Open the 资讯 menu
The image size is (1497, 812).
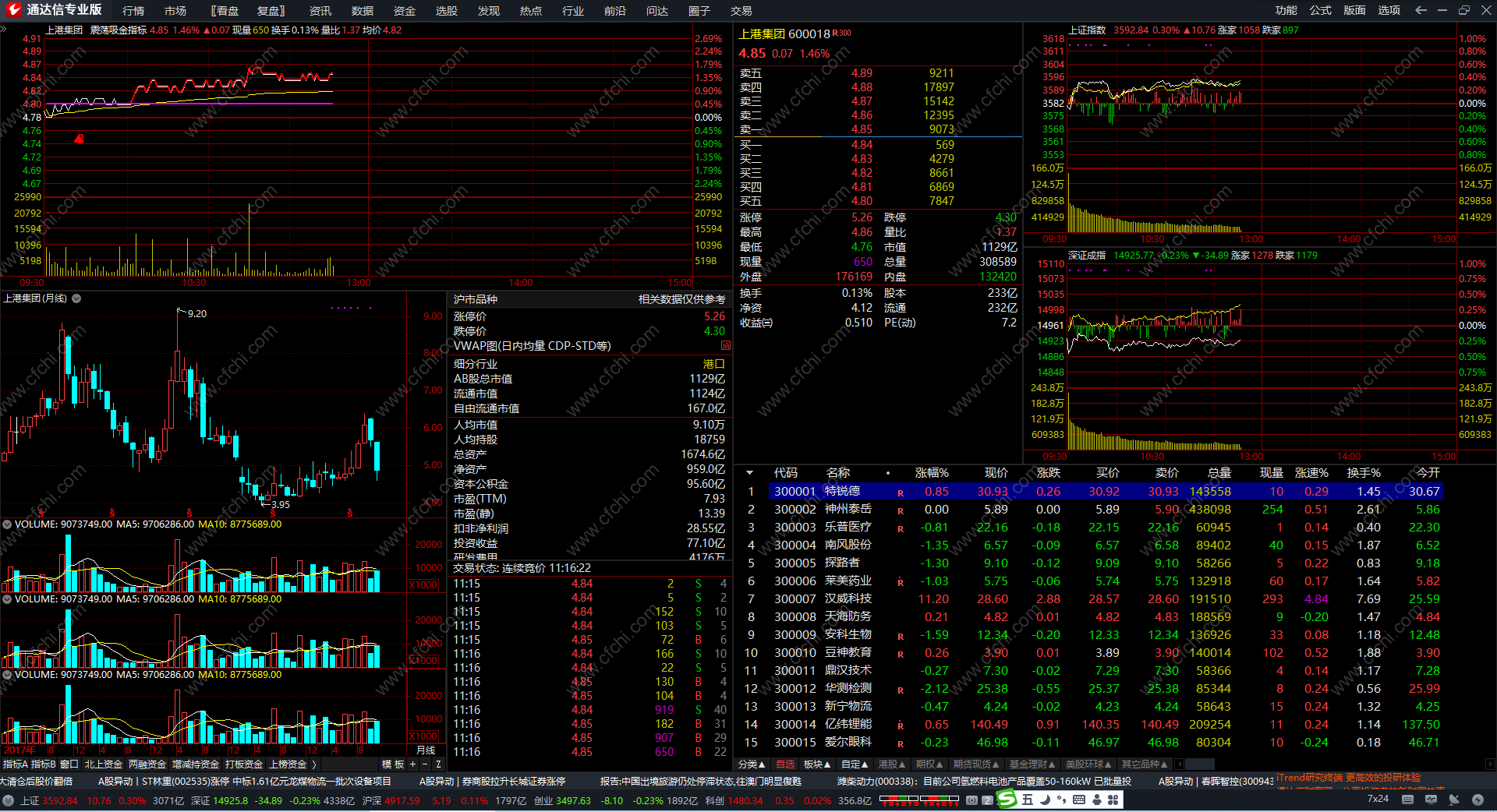320,11
